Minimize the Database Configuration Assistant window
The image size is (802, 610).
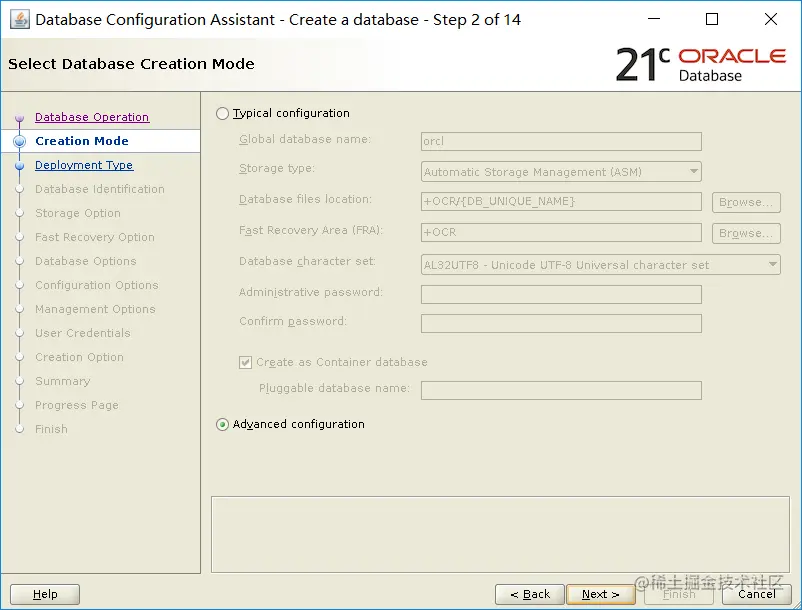654,19
